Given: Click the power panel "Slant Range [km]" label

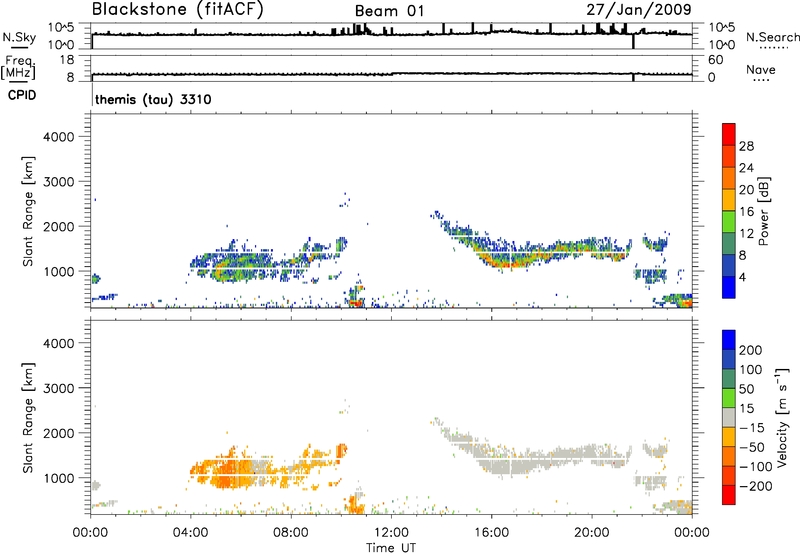Looking at the screenshot, I should (x=28, y=211).
